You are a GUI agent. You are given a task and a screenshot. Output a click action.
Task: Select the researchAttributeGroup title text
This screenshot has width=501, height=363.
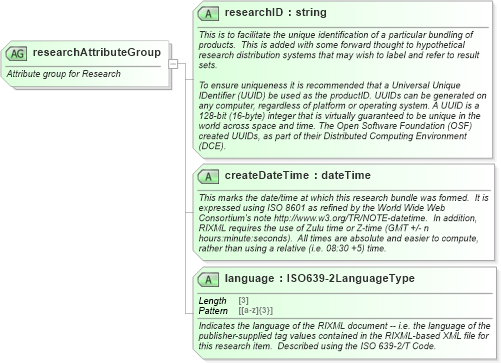97,53
